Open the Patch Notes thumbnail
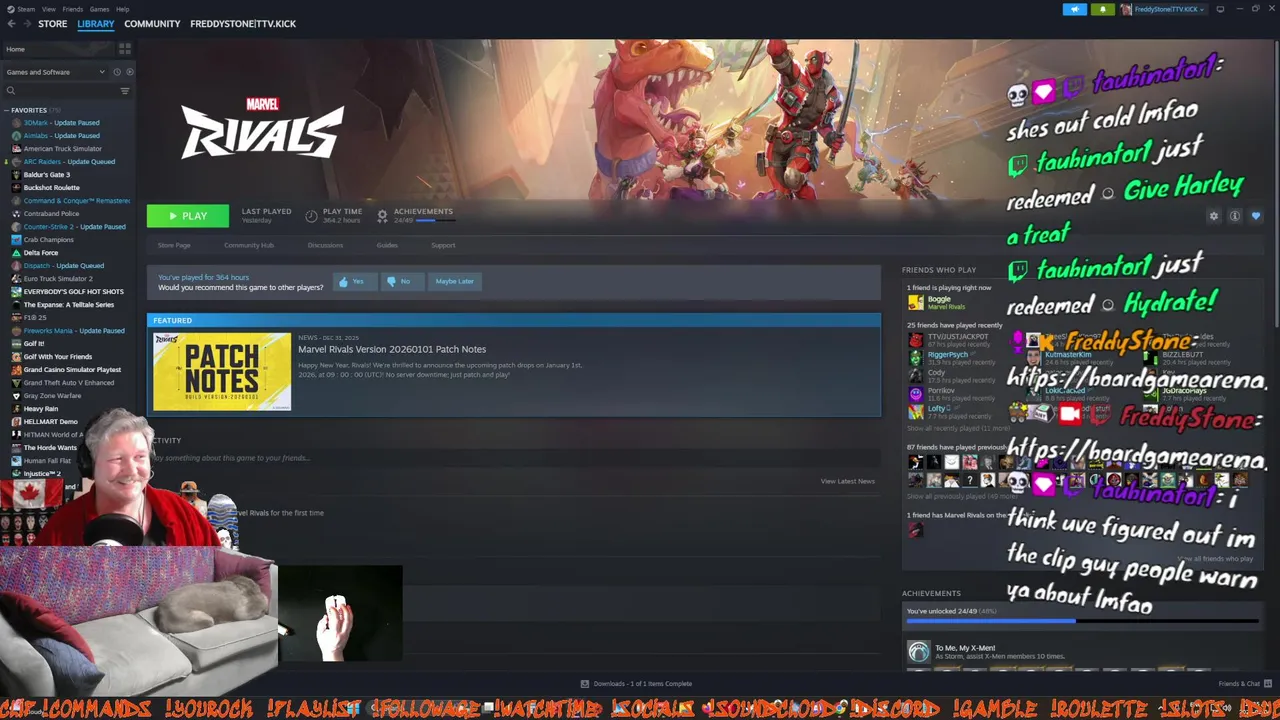1280x720 pixels. tap(222, 371)
